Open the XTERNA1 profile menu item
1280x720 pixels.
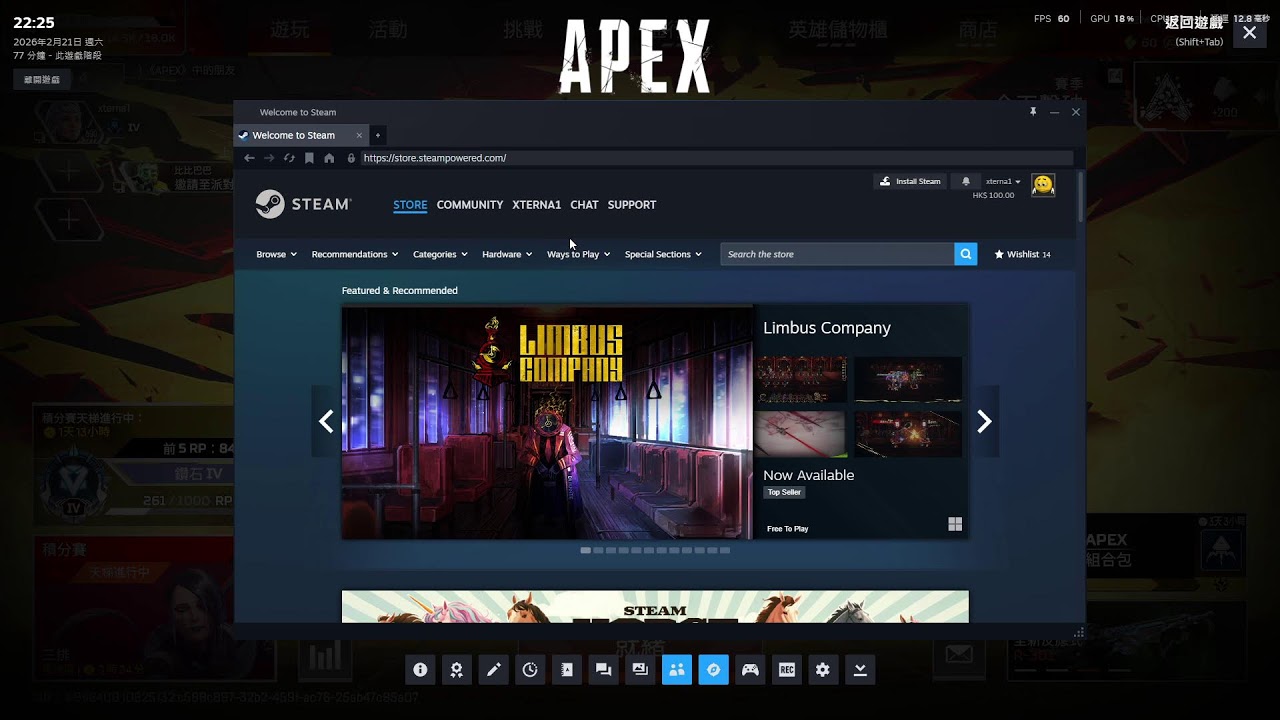tap(537, 205)
